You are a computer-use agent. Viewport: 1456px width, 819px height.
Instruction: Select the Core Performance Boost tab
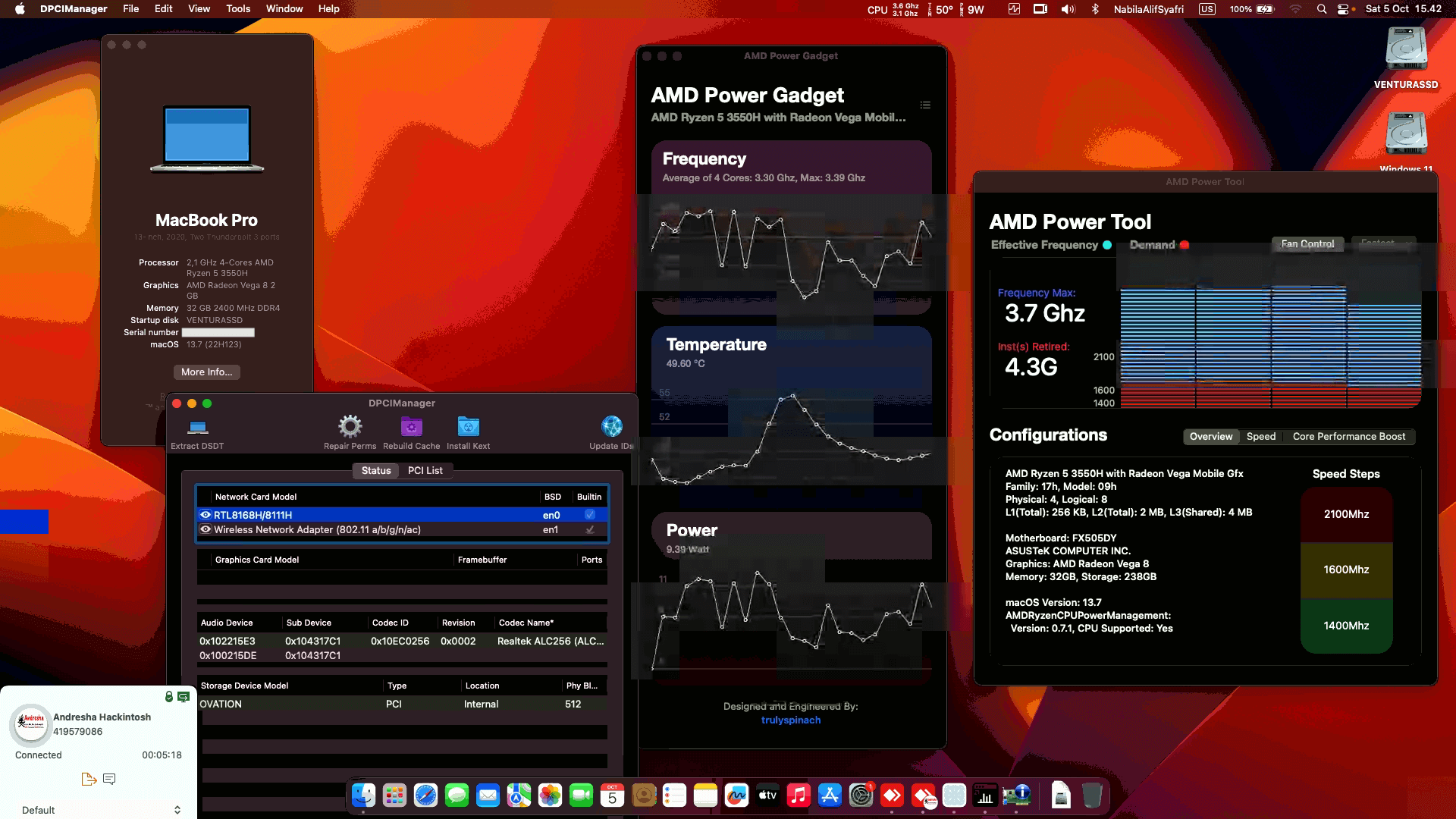[1348, 436]
